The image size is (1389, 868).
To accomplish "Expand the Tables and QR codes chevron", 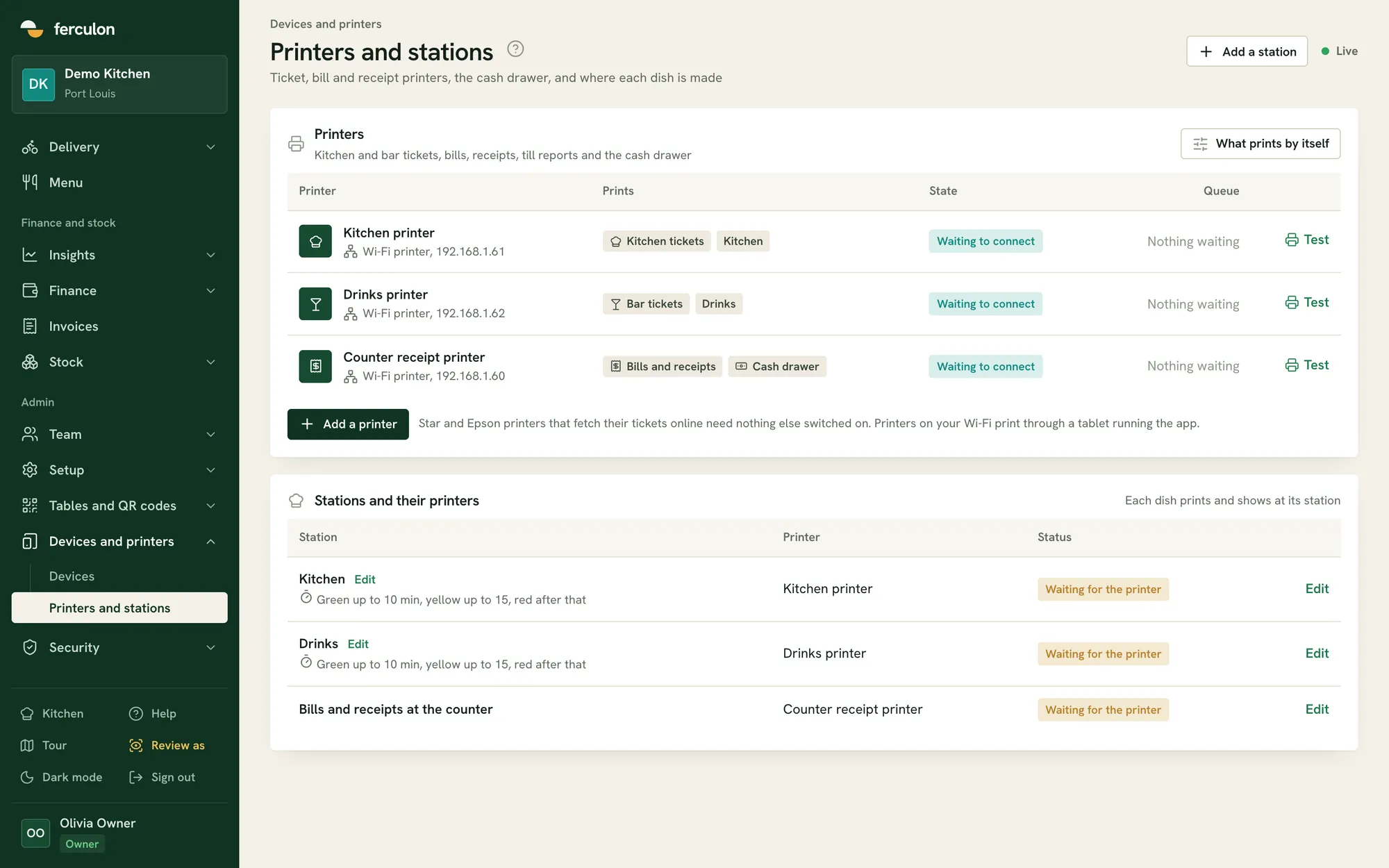I will (211, 506).
